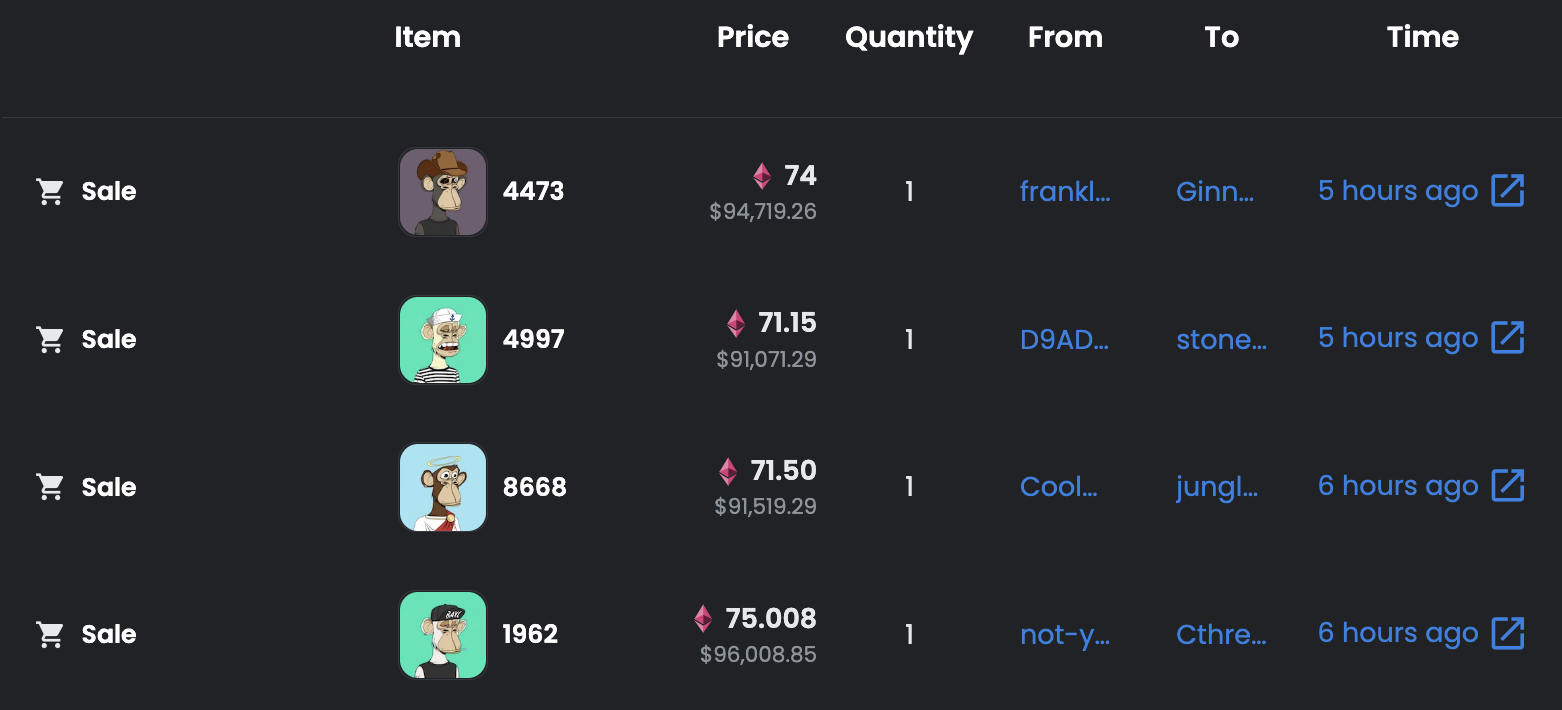Visit seller address starting with D9AD
The image size is (1562, 710).
(x=1064, y=339)
